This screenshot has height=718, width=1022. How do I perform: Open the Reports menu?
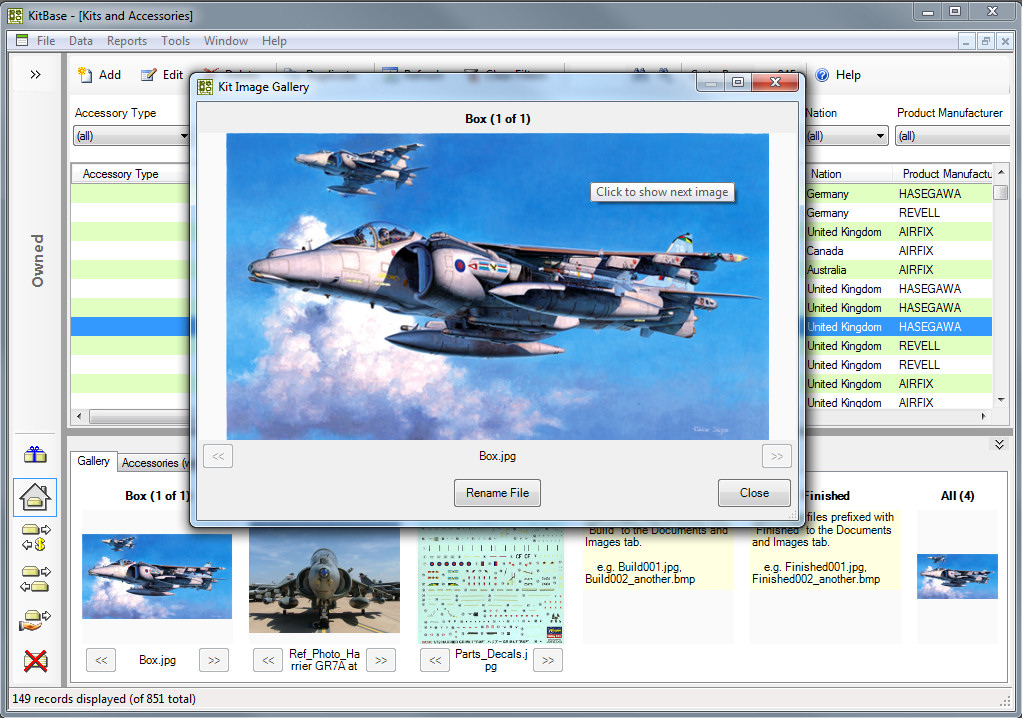pyautogui.click(x=127, y=40)
